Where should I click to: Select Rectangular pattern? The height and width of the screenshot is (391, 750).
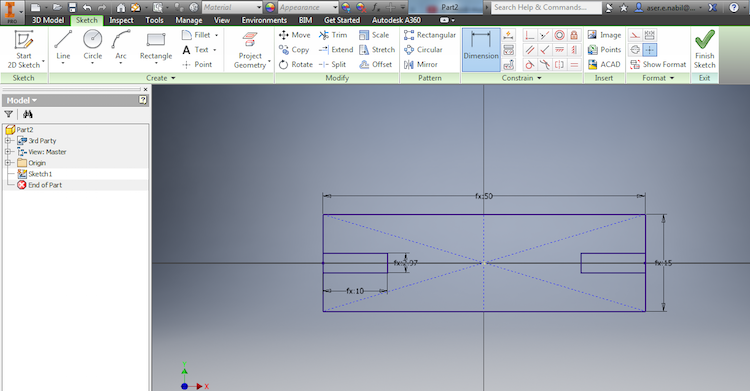tap(430, 35)
